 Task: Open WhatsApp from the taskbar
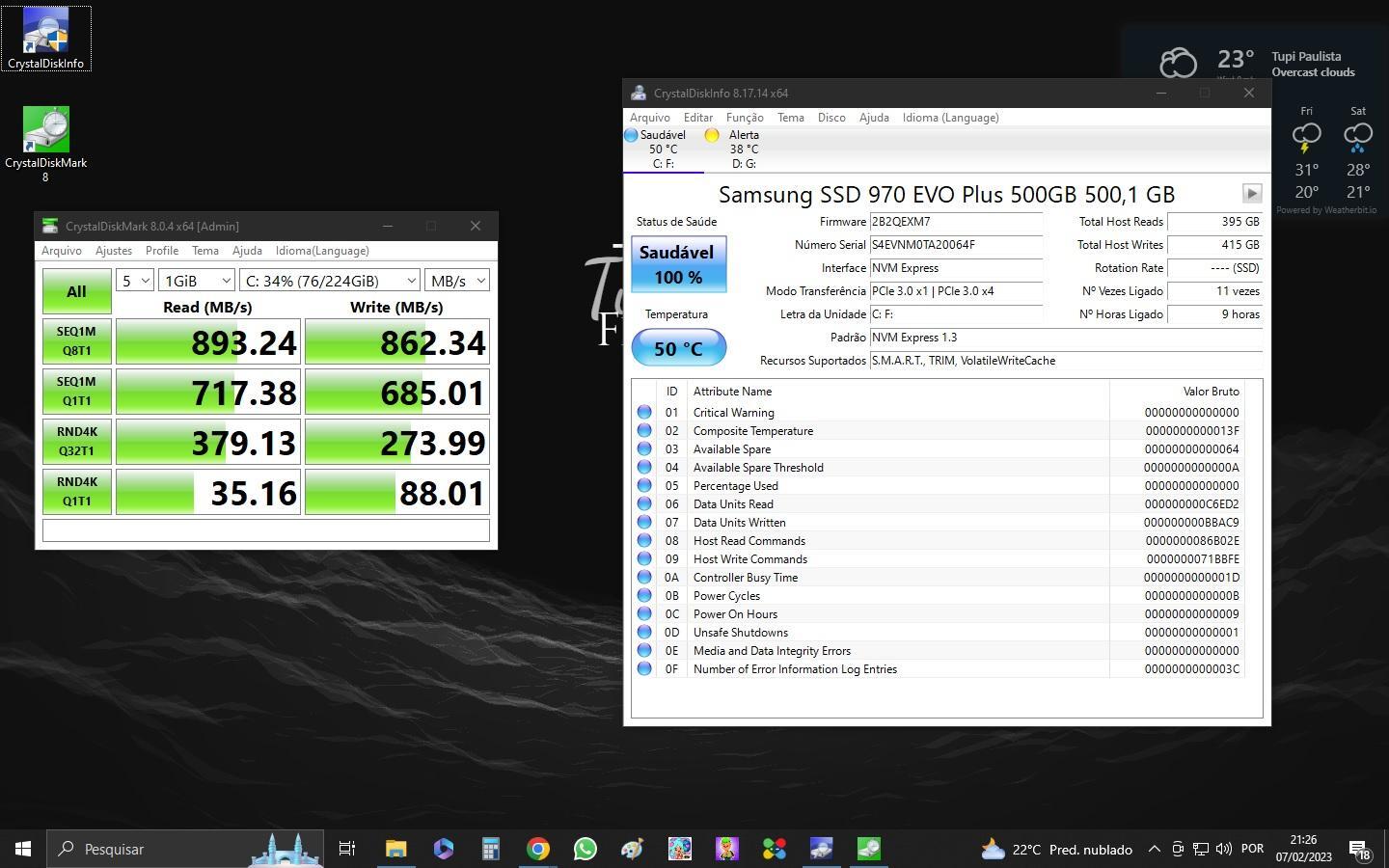click(x=585, y=849)
